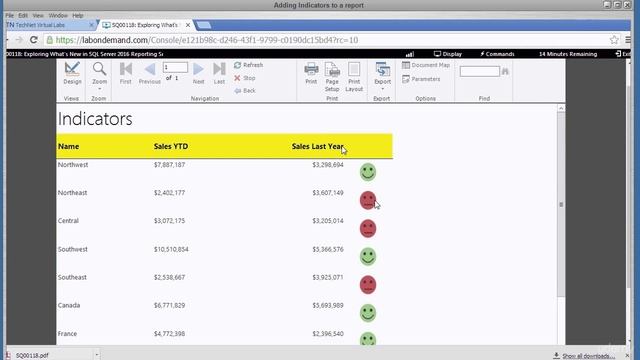Toggle the Document Map option

click(x=426, y=65)
